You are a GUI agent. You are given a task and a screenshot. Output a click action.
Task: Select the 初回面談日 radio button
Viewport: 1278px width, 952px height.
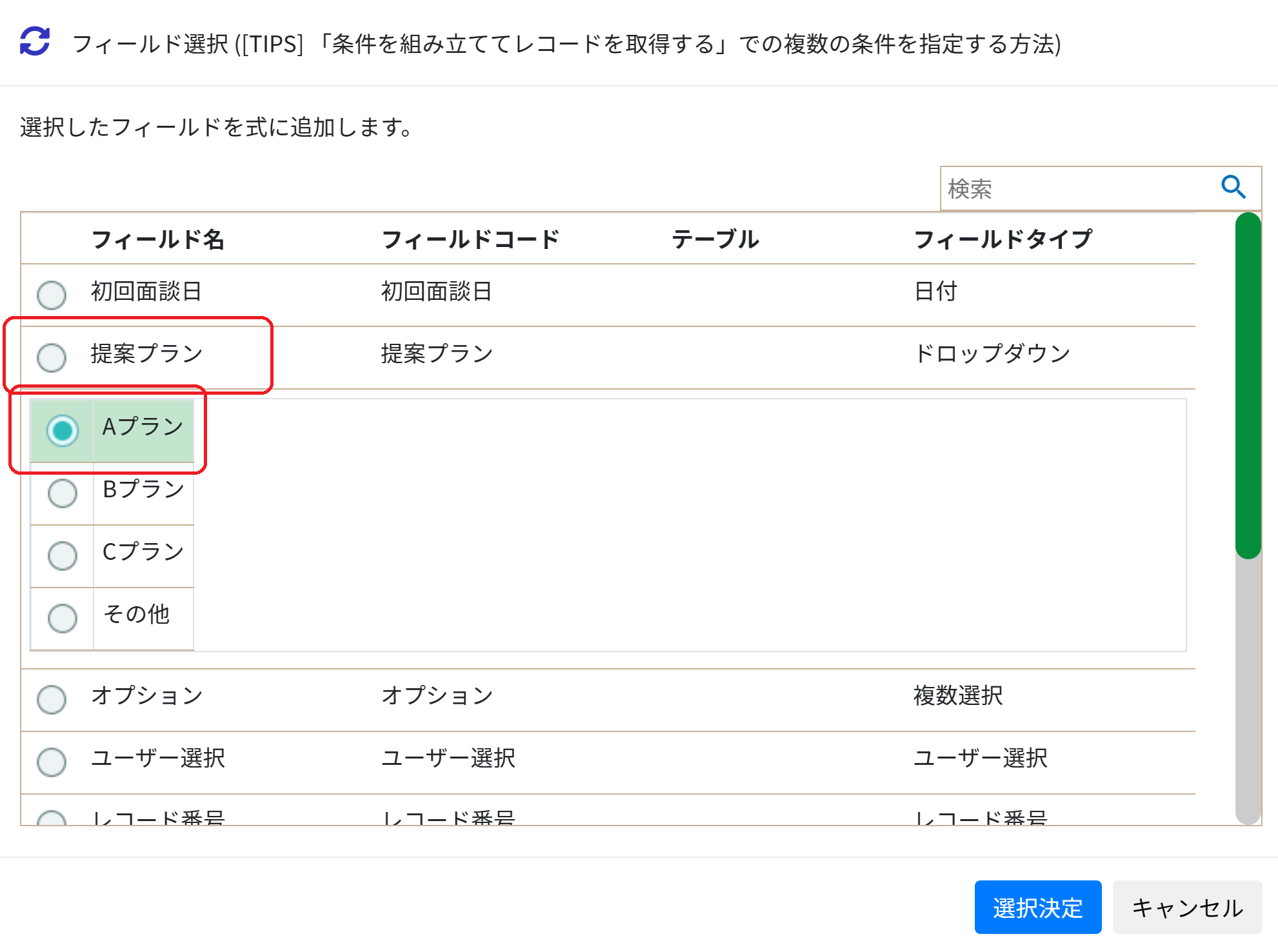pyautogui.click(x=52, y=295)
